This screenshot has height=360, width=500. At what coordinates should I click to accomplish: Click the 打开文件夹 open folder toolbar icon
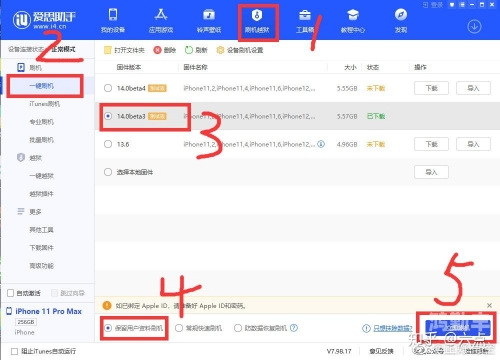point(108,50)
